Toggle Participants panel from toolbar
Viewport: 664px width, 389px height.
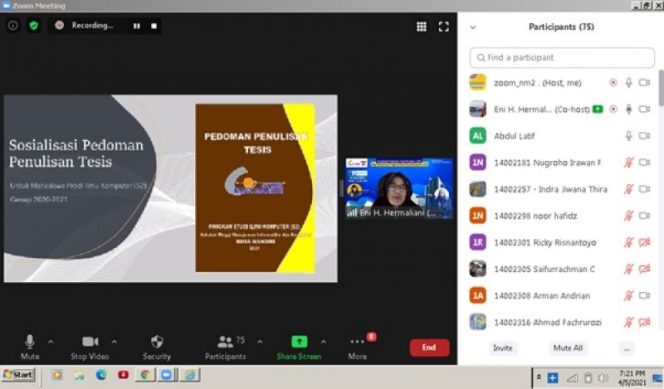coord(225,348)
